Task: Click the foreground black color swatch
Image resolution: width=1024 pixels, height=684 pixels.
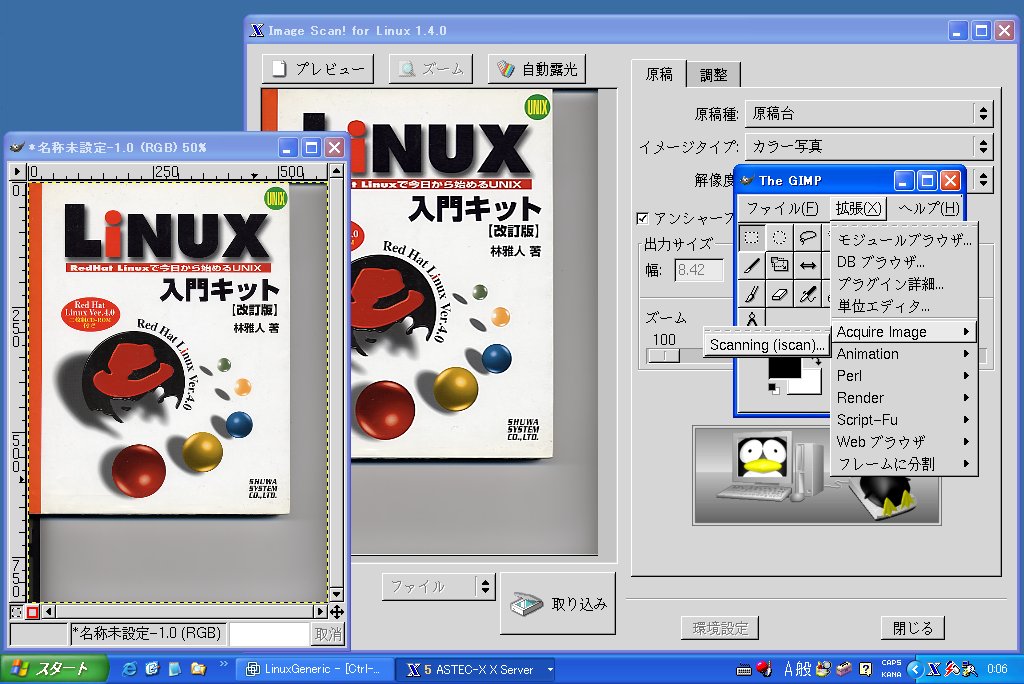Action: 784,369
